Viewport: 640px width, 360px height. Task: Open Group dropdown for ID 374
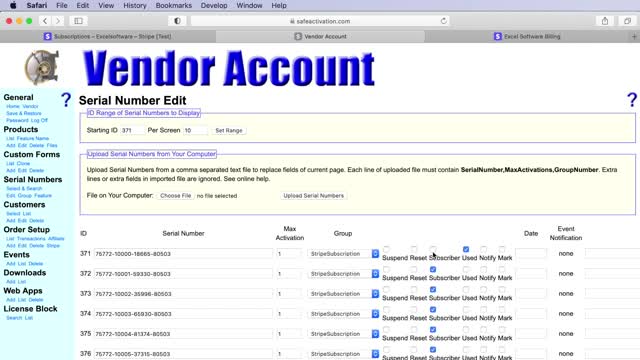343,313
